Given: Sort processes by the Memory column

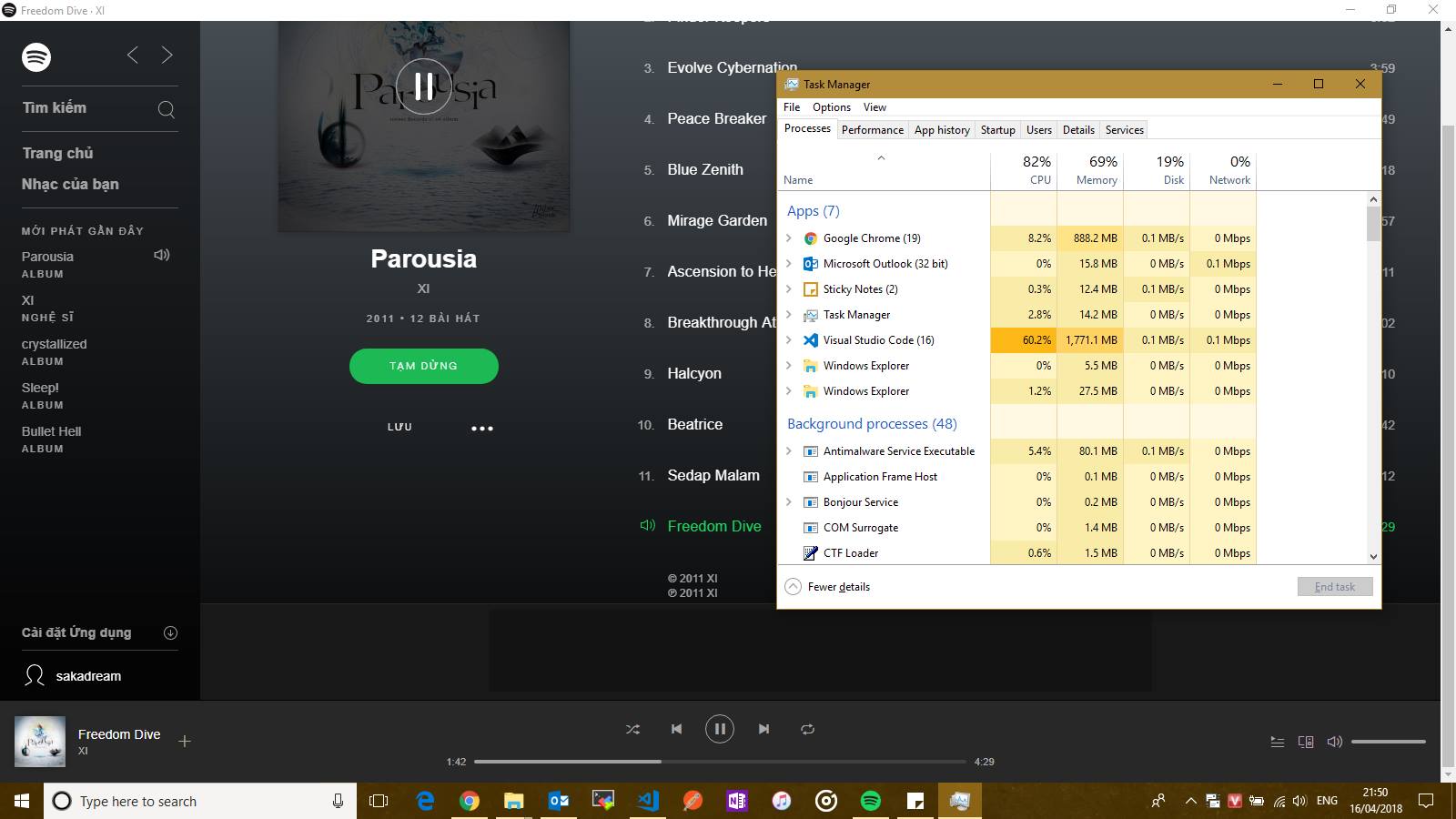Looking at the screenshot, I should click(1090, 169).
